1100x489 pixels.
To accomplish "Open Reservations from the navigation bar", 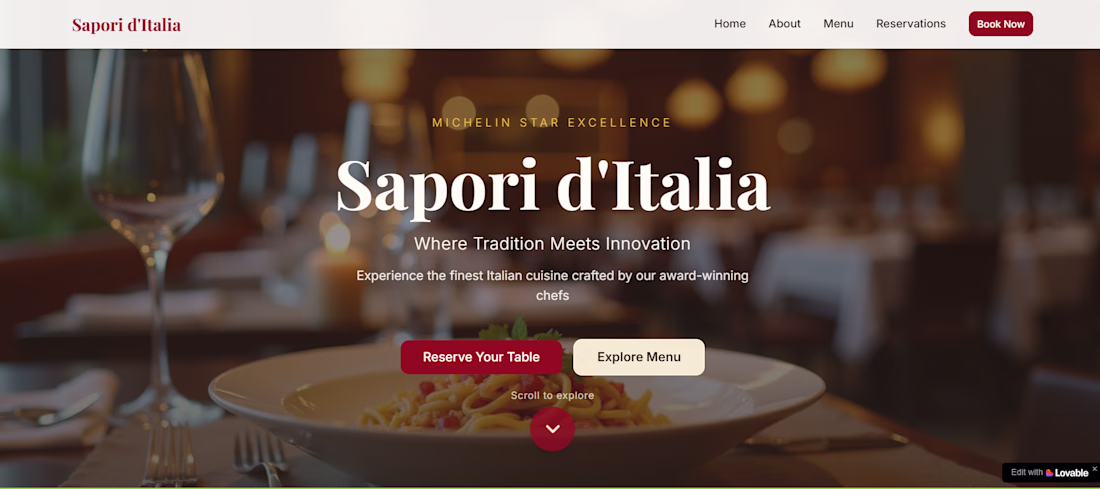I will click(911, 24).
